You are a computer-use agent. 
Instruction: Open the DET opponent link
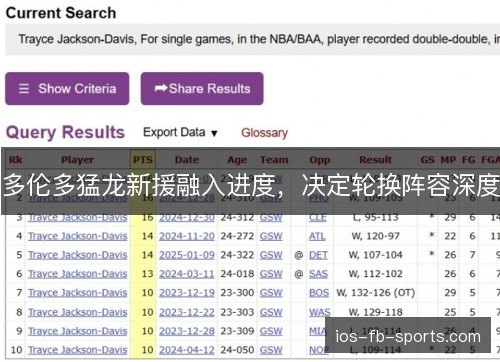tap(318, 255)
